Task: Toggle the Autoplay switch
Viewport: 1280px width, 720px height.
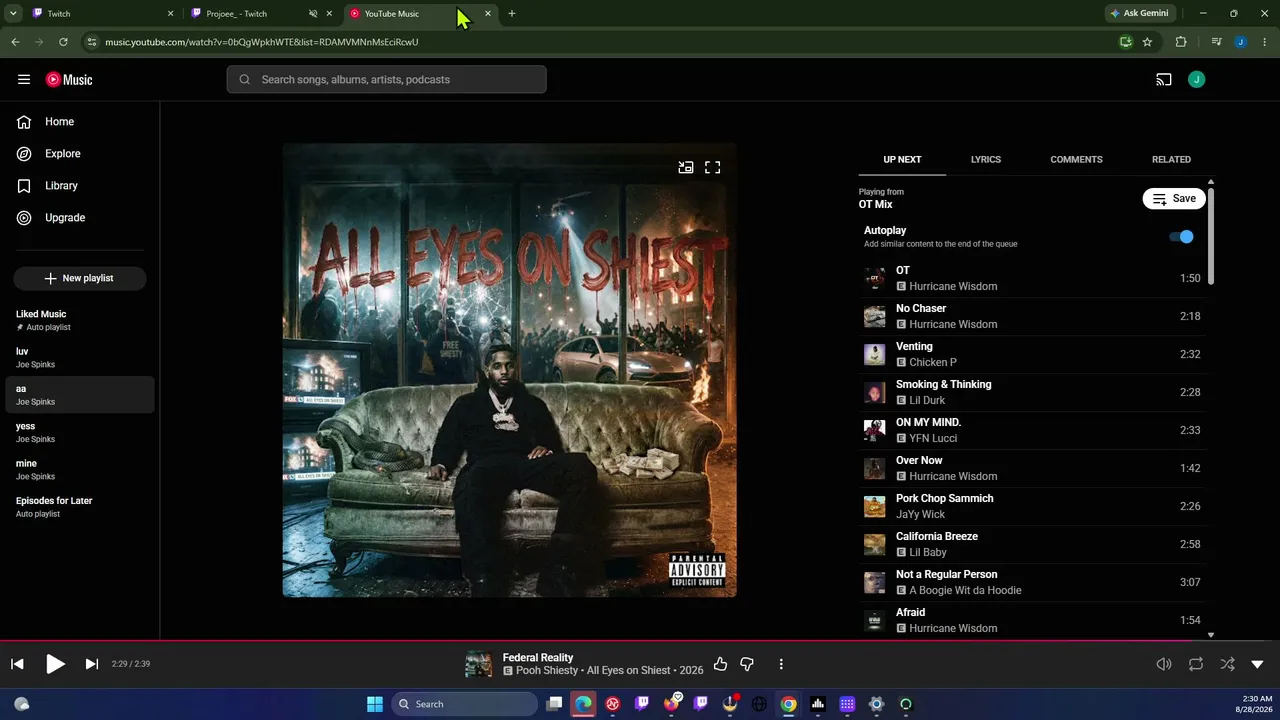Action: (1181, 237)
